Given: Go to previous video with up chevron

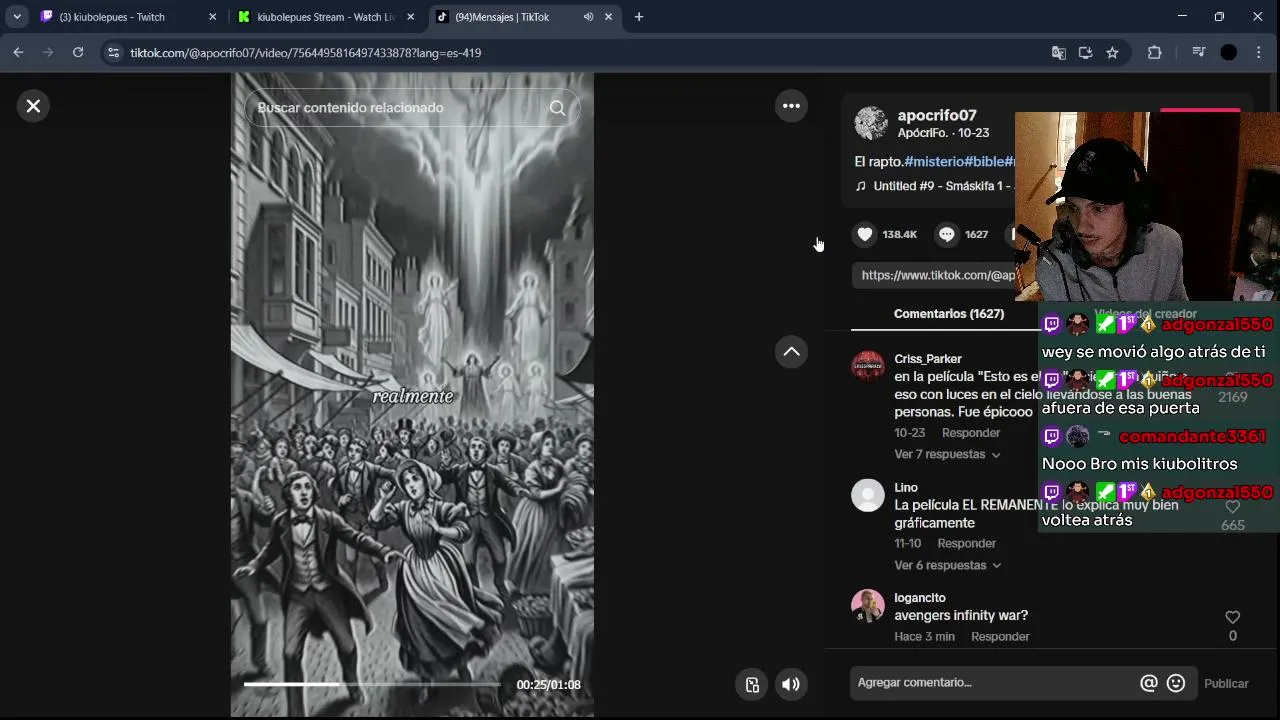Looking at the screenshot, I should click(791, 352).
